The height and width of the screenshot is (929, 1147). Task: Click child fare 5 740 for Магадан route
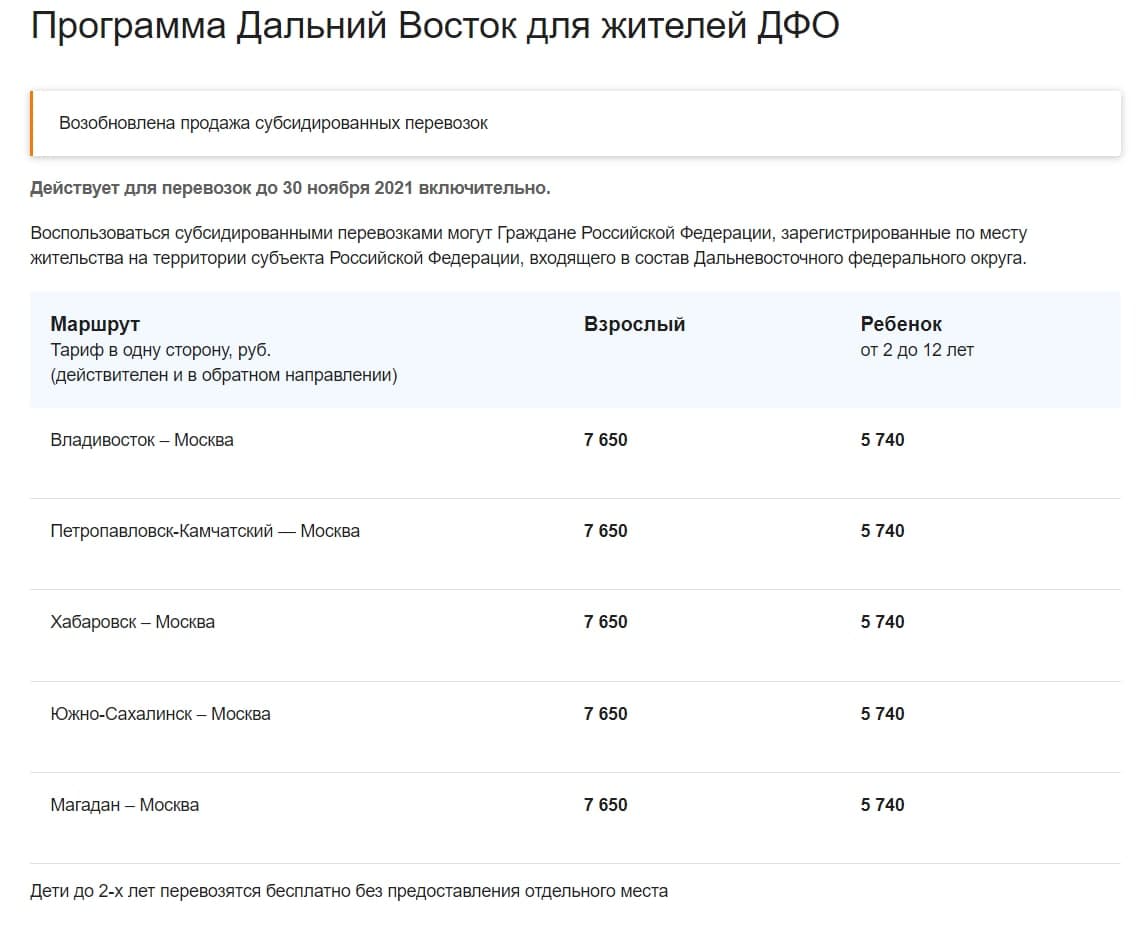[882, 805]
